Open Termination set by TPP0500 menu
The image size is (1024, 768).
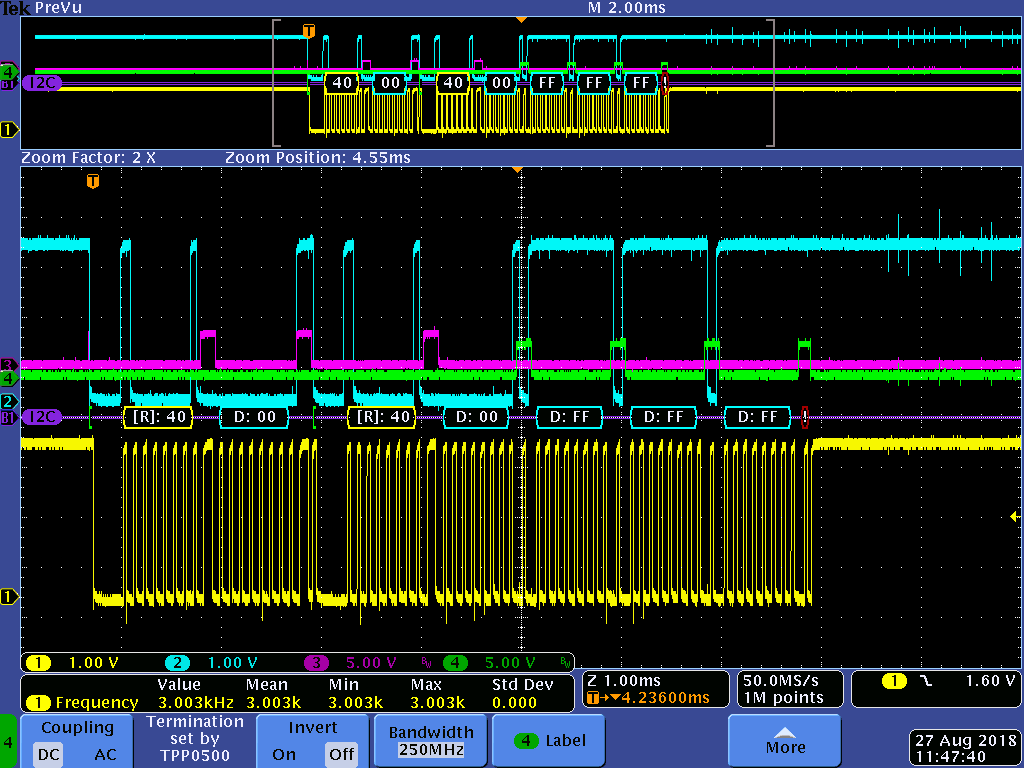click(x=195, y=741)
